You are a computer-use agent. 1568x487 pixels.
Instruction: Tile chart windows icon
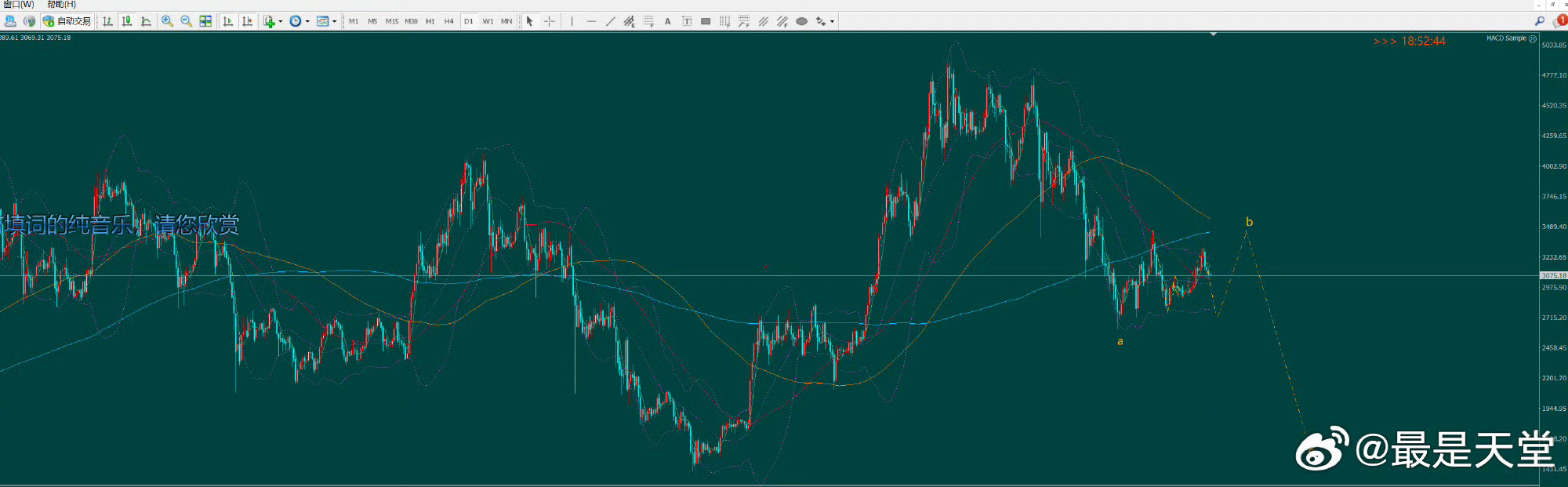pos(205,21)
